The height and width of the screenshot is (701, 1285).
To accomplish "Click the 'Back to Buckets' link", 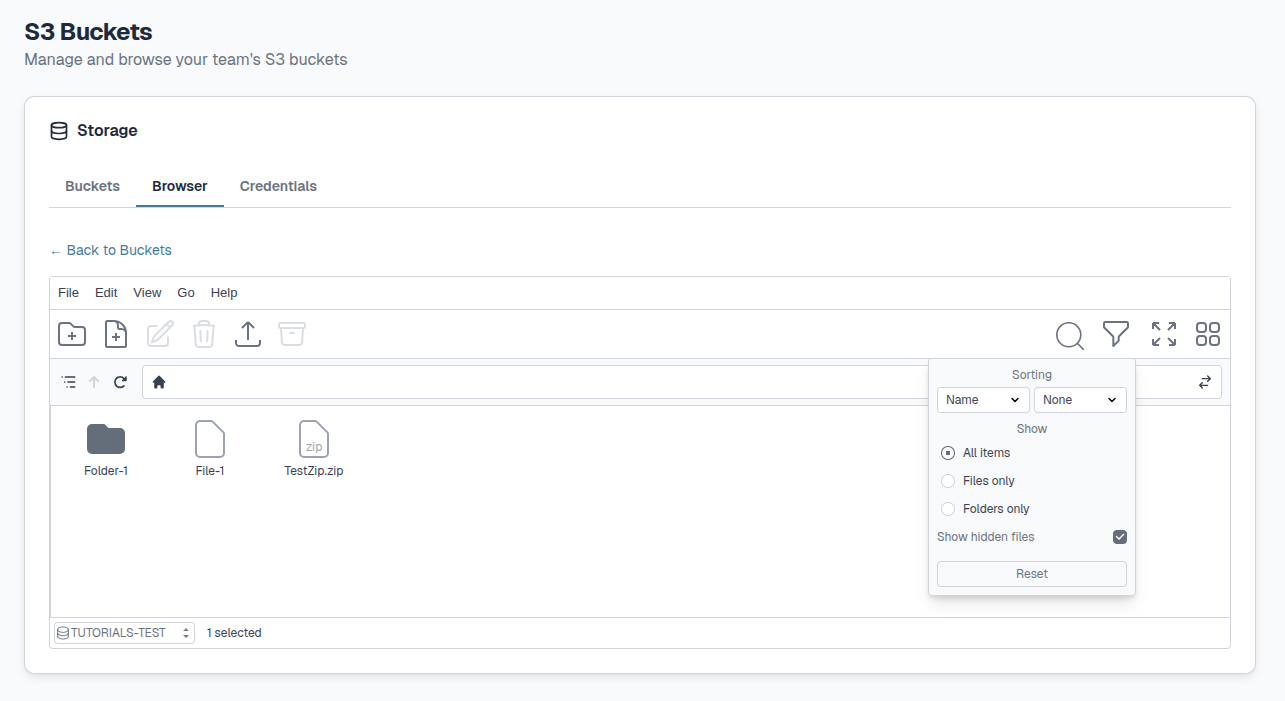I will tap(111, 250).
